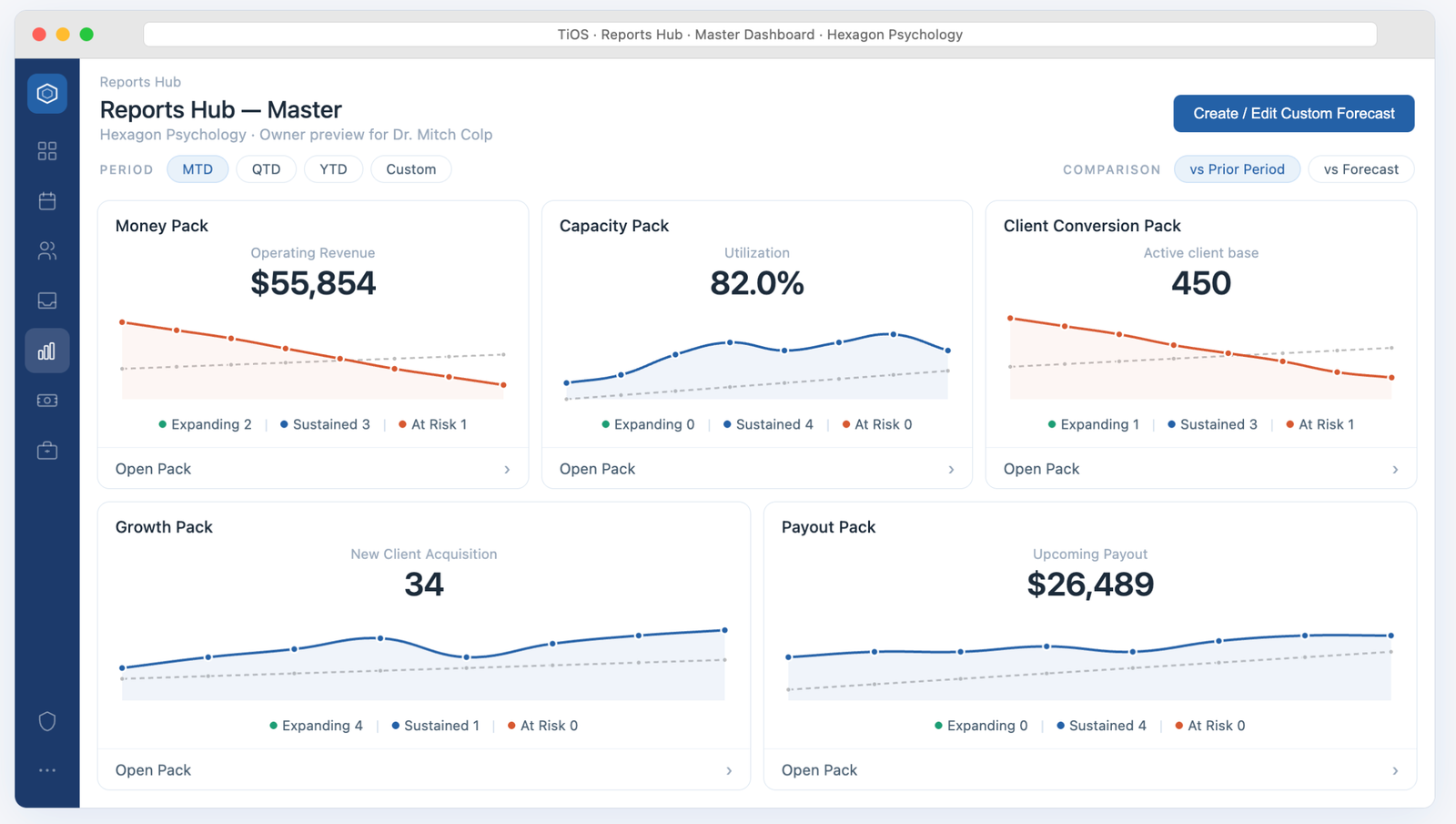The image size is (1456, 824).
Task: Click the hexagon app logo icon
Action: pos(47,94)
